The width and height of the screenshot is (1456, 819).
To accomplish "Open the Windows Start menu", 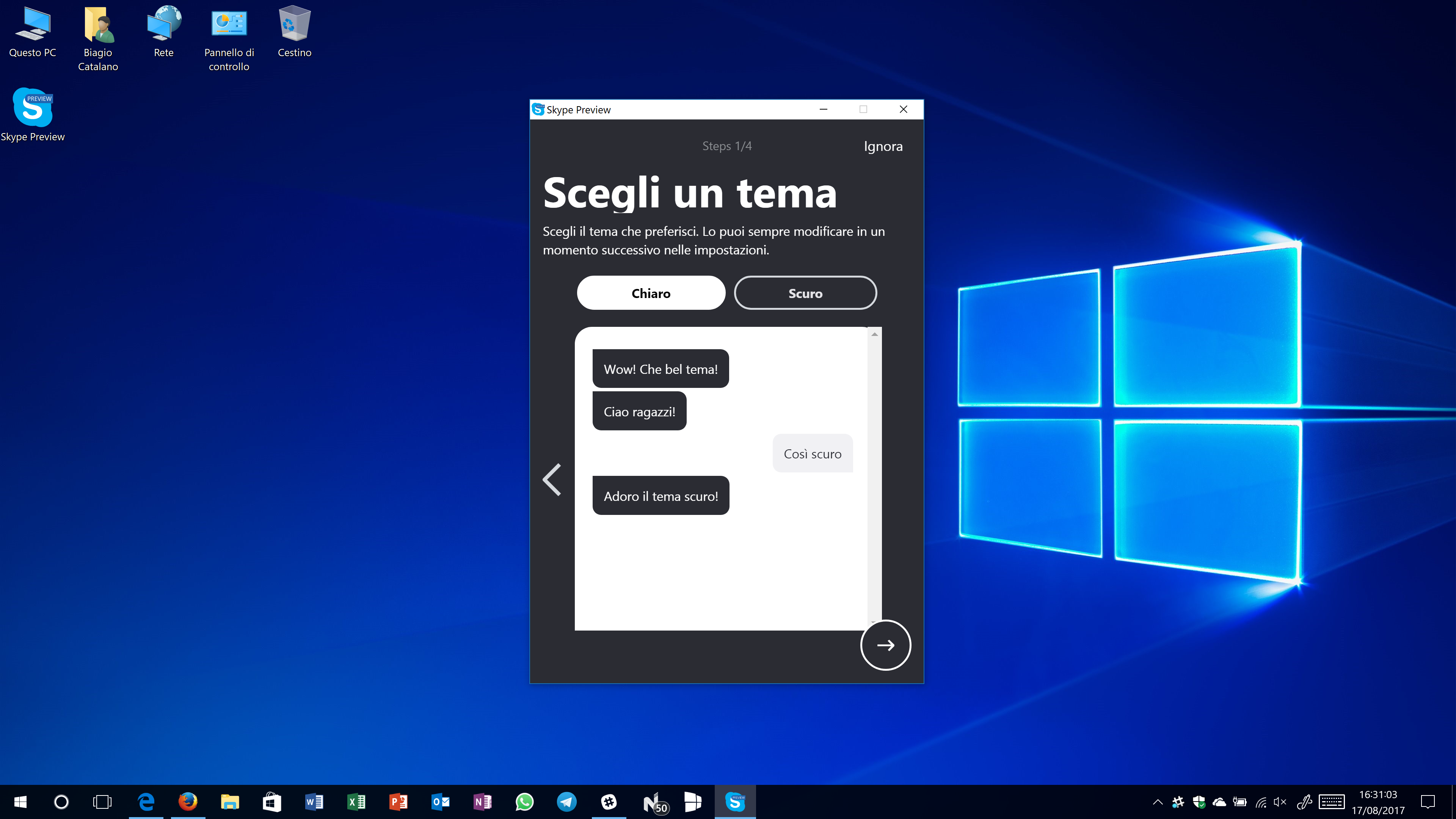I will point(20,802).
